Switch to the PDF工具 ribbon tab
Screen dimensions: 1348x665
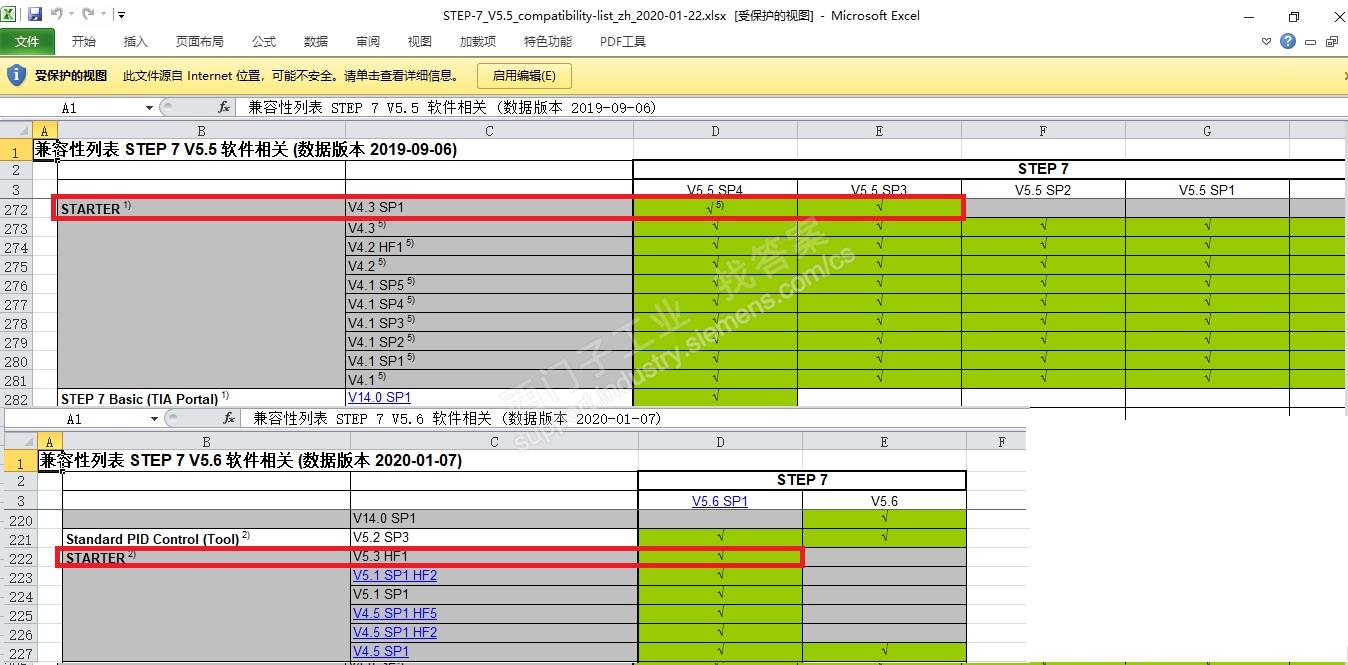coord(623,41)
